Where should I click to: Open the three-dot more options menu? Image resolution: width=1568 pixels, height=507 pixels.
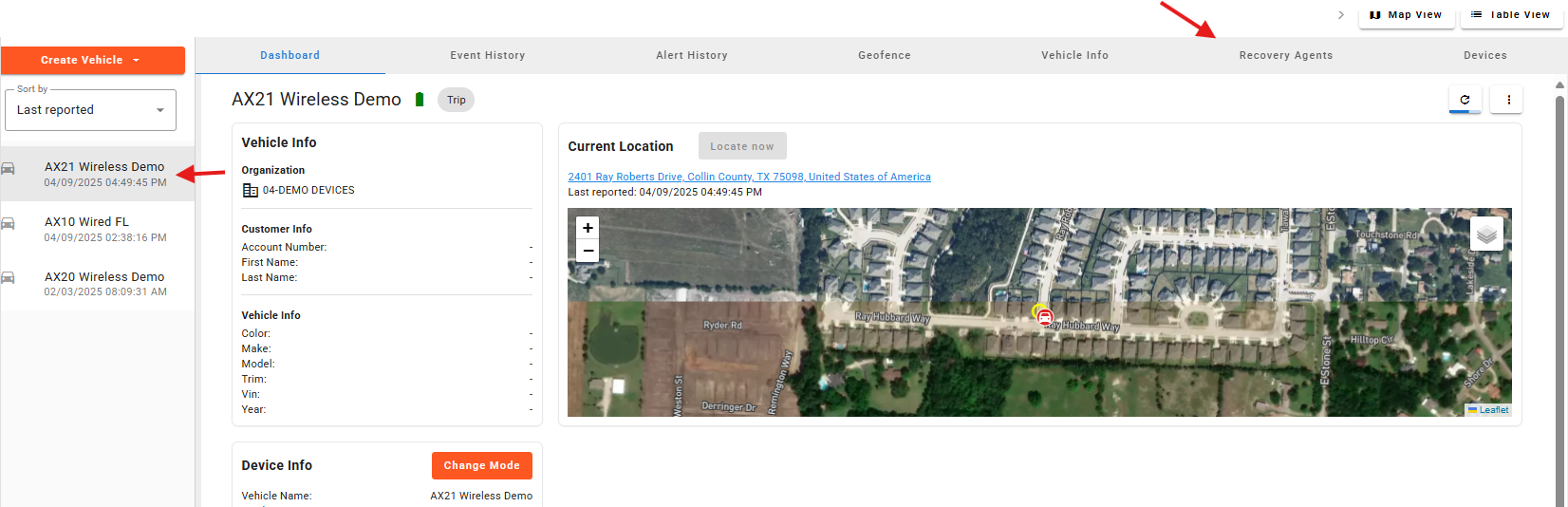coord(1507,100)
